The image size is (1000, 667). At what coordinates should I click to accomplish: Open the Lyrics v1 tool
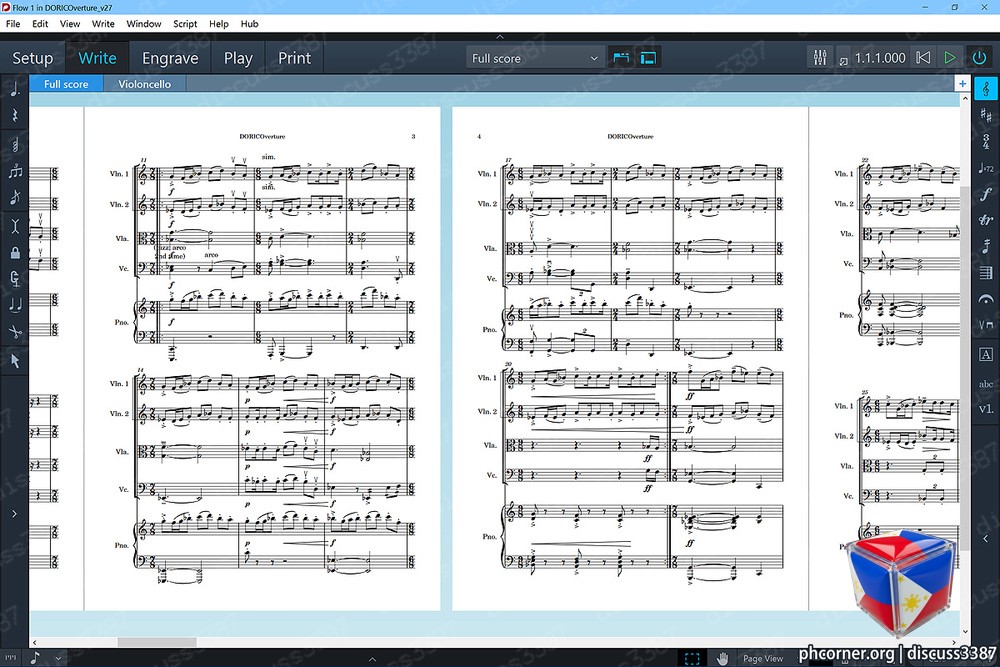985,409
